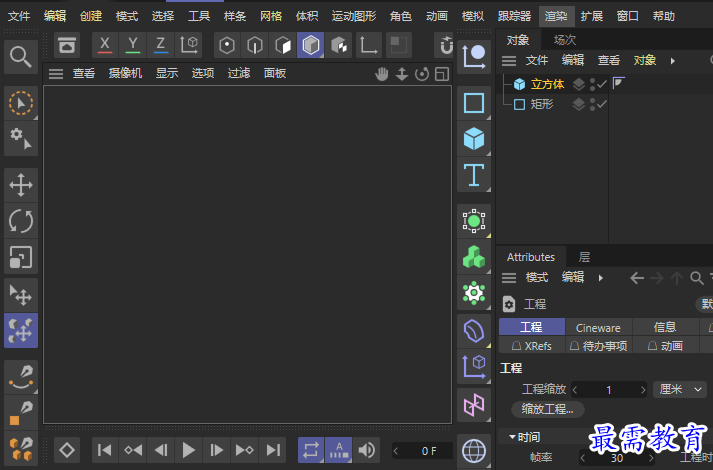
Task: Activate the Rotate tool
Action: [20, 221]
